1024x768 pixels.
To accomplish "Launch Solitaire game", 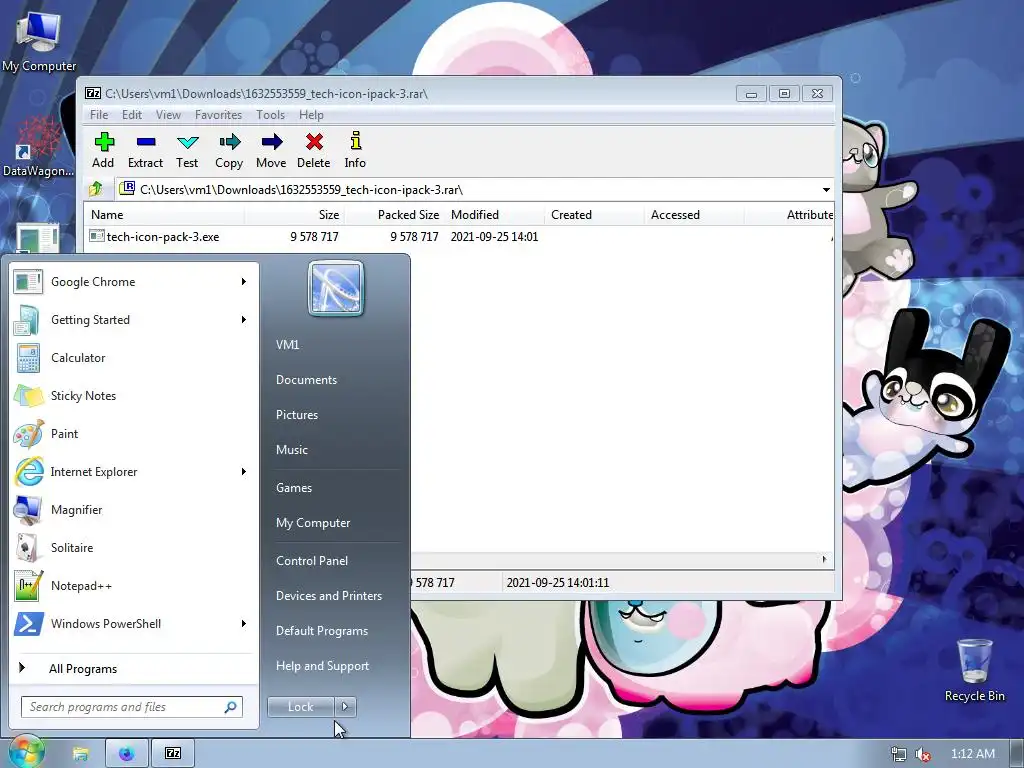I will 135,548.
